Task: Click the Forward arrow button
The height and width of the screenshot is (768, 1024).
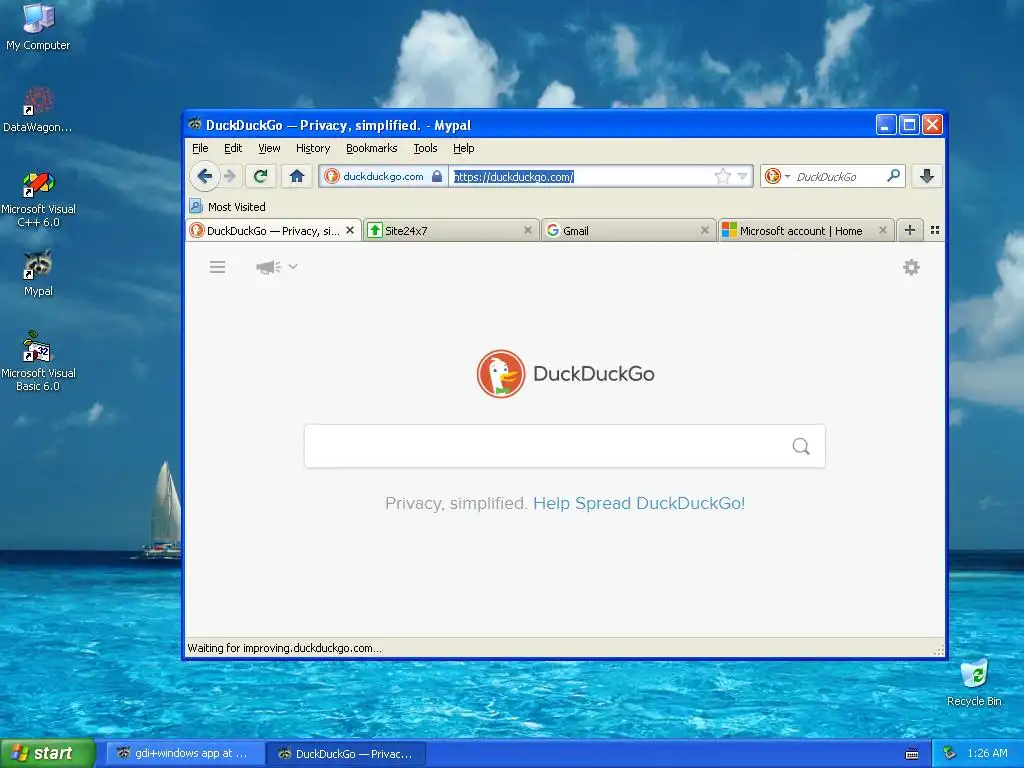Action: 230,176
